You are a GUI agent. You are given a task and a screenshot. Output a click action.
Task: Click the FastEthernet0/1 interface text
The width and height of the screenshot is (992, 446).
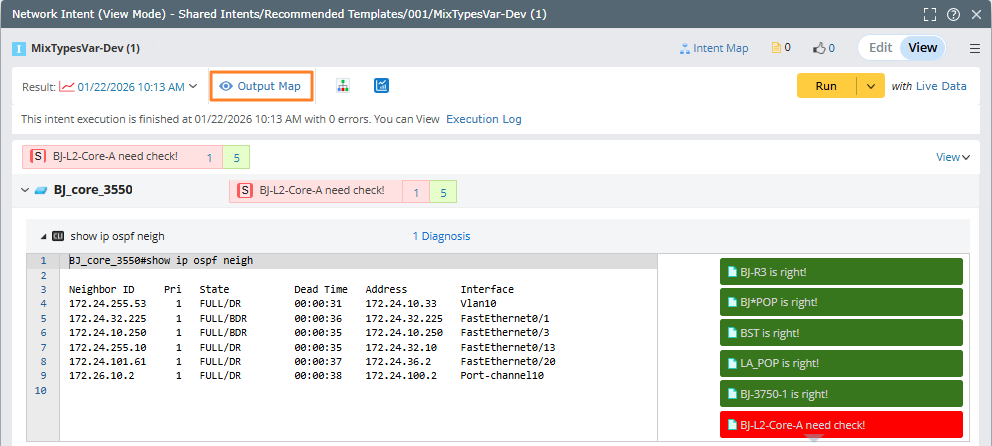point(505,318)
